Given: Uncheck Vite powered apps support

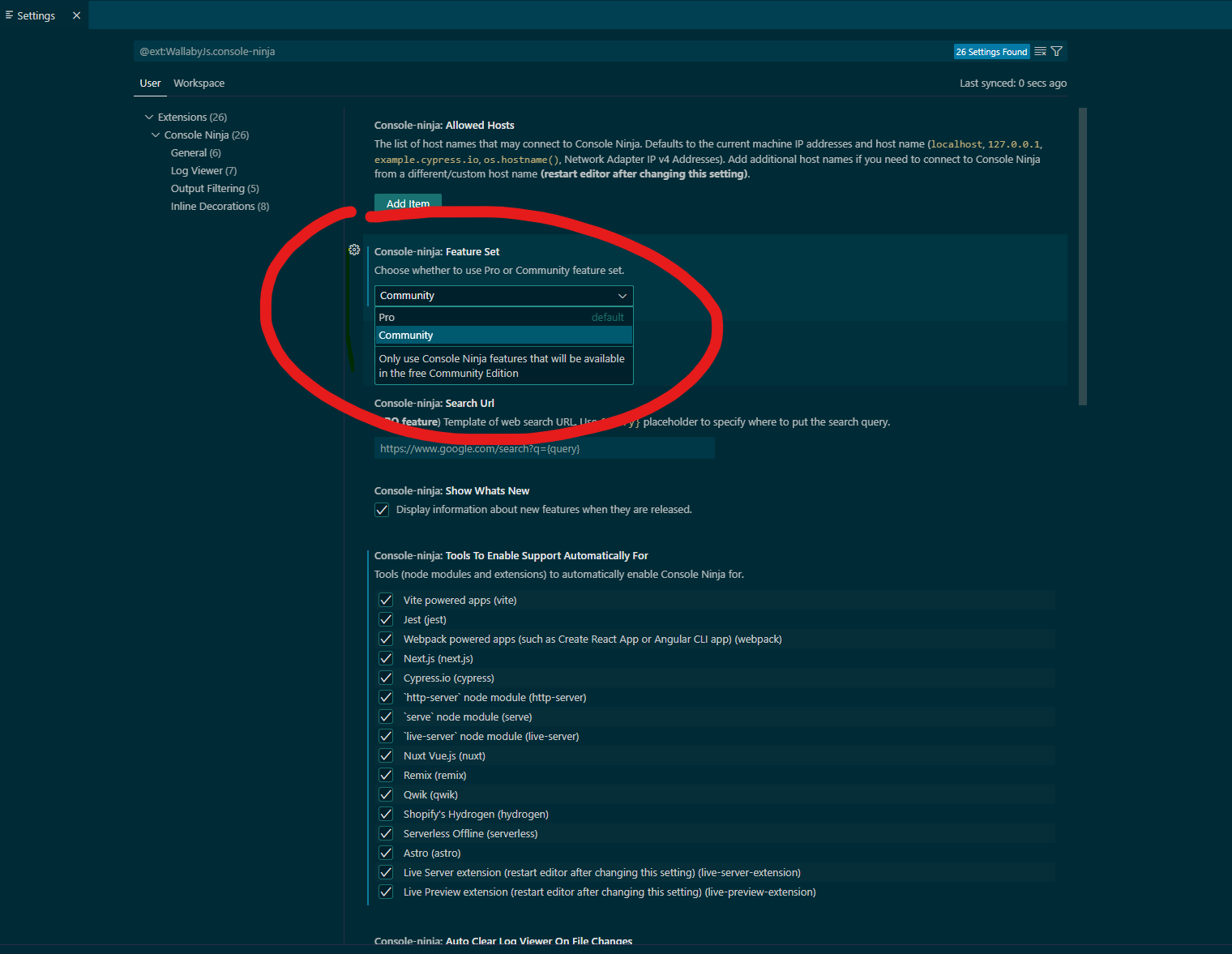Looking at the screenshot, I should click(386, 600).
